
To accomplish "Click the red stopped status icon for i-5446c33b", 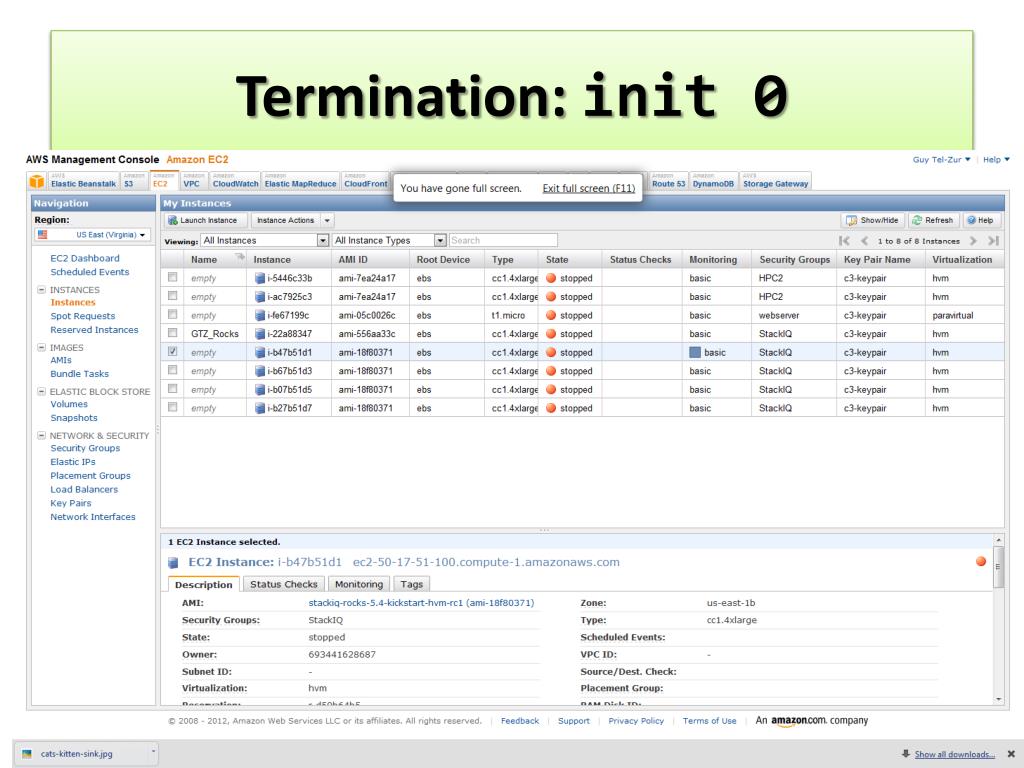I will [551, 278].
